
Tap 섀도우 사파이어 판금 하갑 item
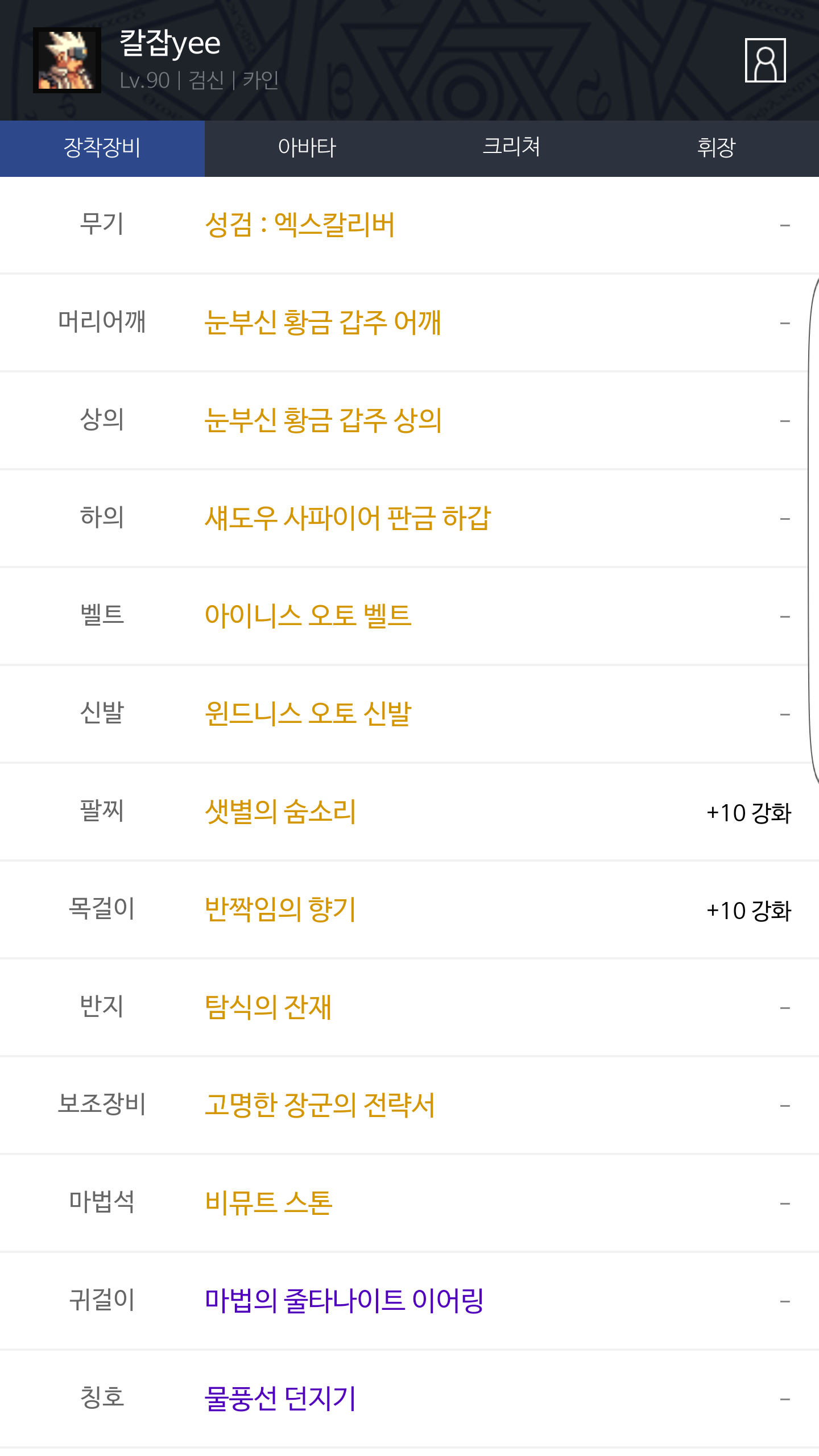348,518
